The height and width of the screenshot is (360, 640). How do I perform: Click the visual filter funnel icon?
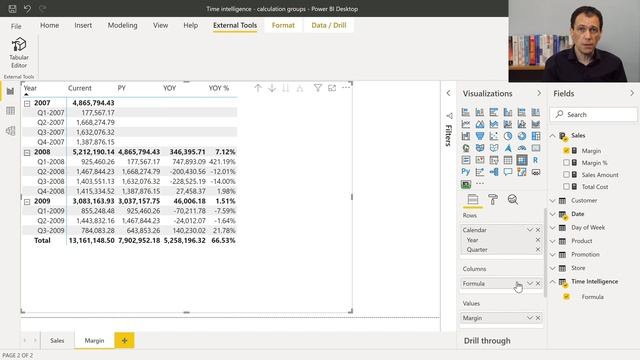(318, 88)
